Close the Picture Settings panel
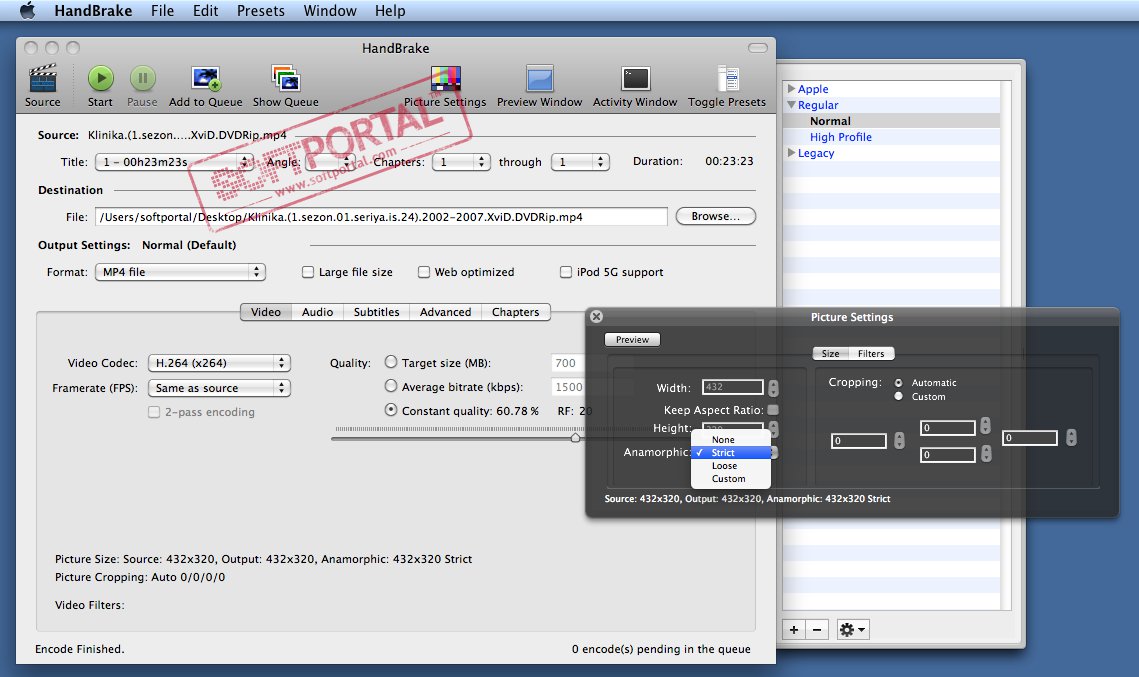The width and height of the screenshot is (1139, 677). point(596,317)
